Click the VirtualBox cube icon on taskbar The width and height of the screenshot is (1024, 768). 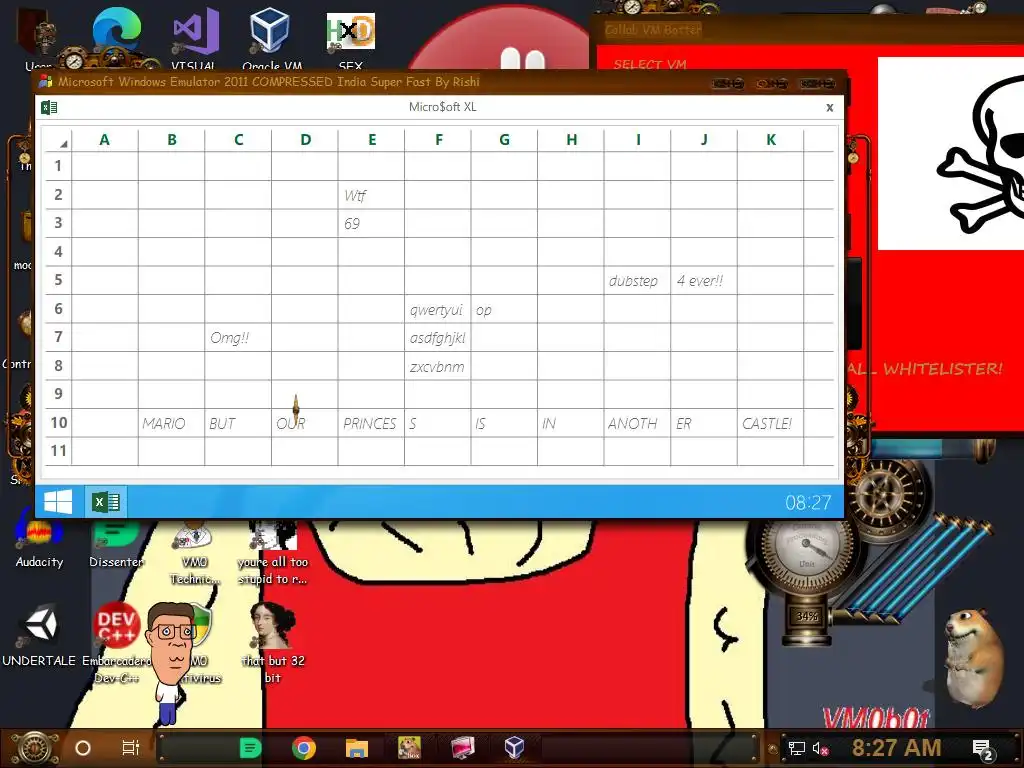coord(514,747)
